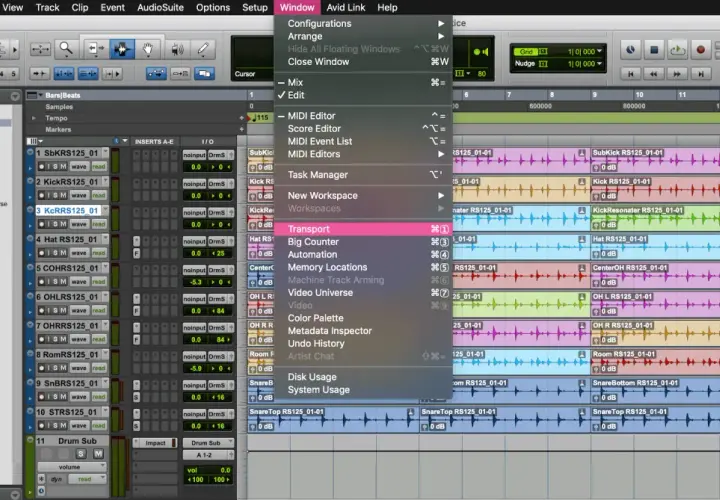Select track name 8 RomRS125_01
Screen dimensions: 720x500
point(68,354)
